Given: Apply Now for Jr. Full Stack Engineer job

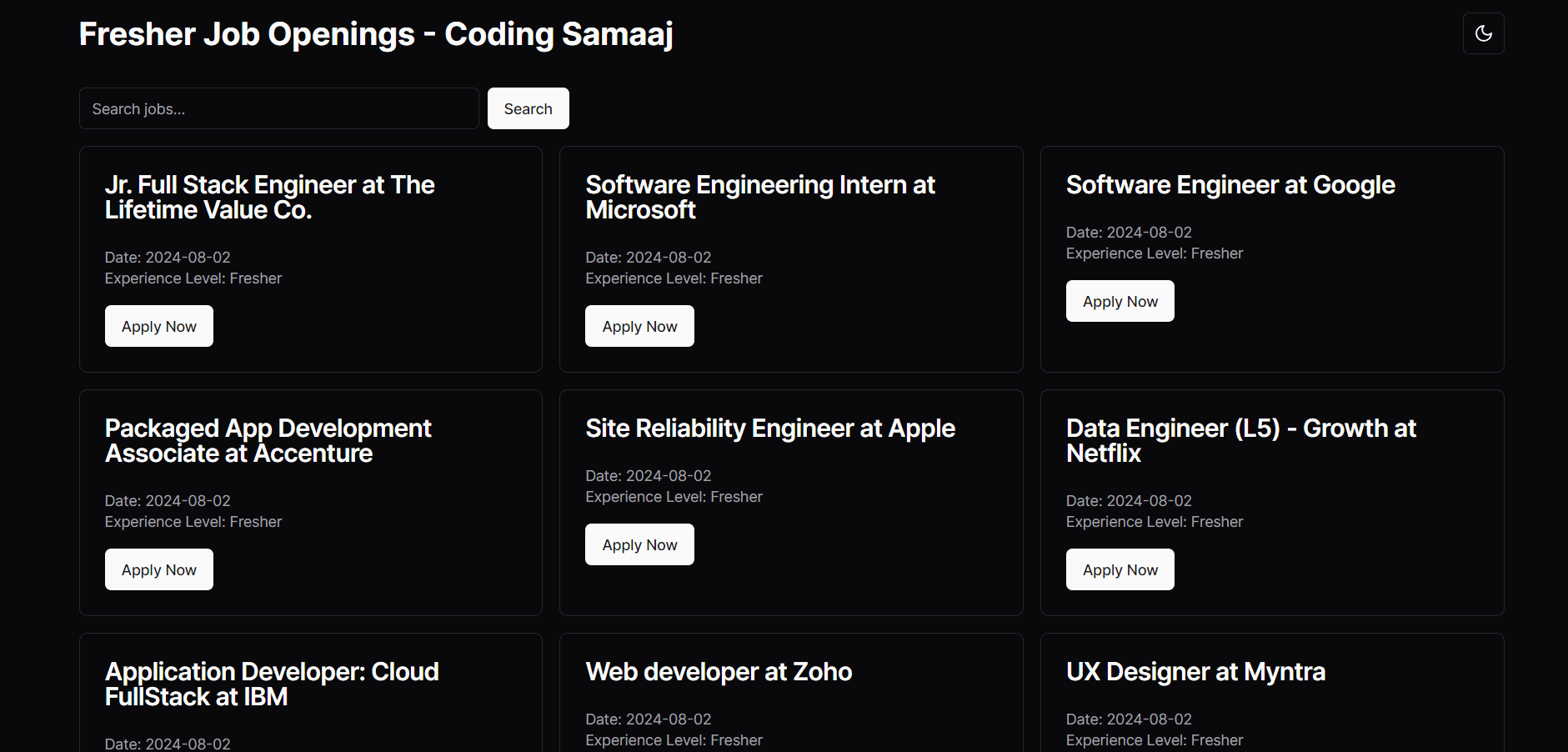Looking at the screenshot, I should 159,326.
